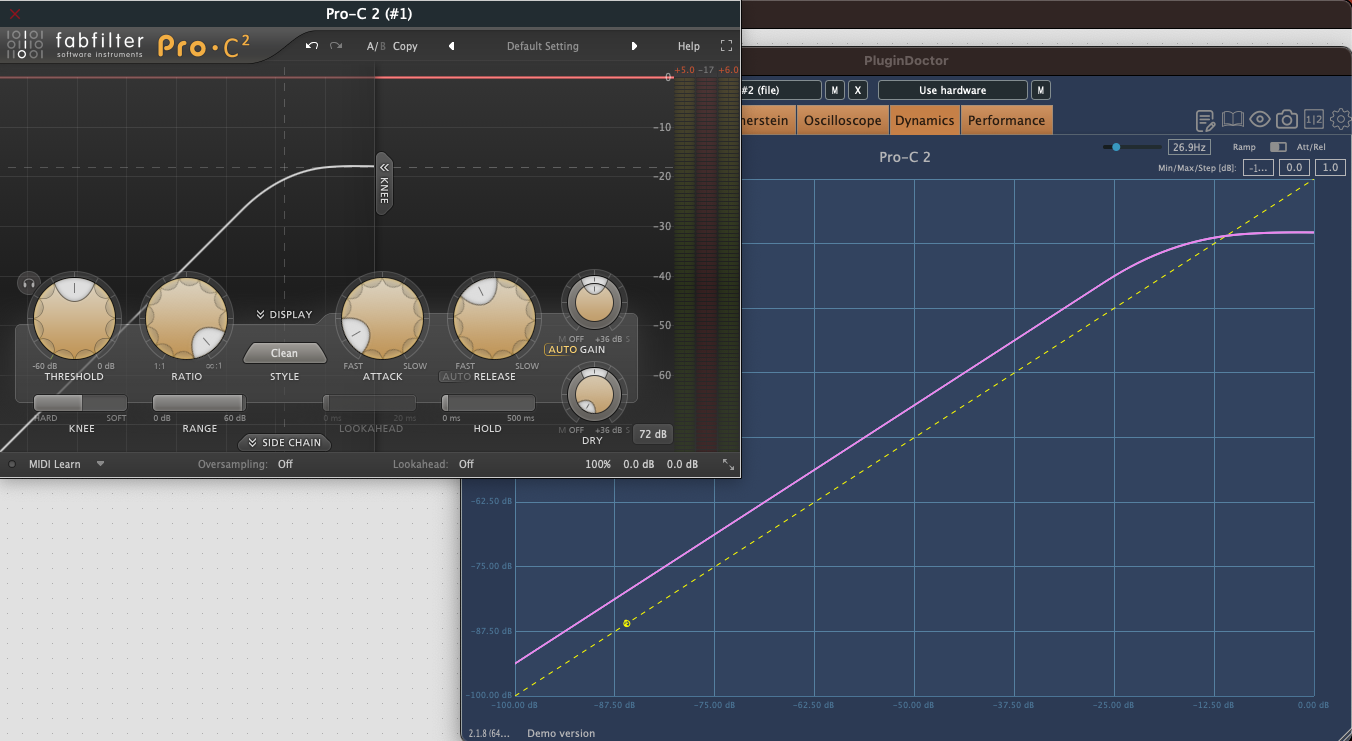
Task: Open PluginDoctor settings gear
Action: point(1339,120)
